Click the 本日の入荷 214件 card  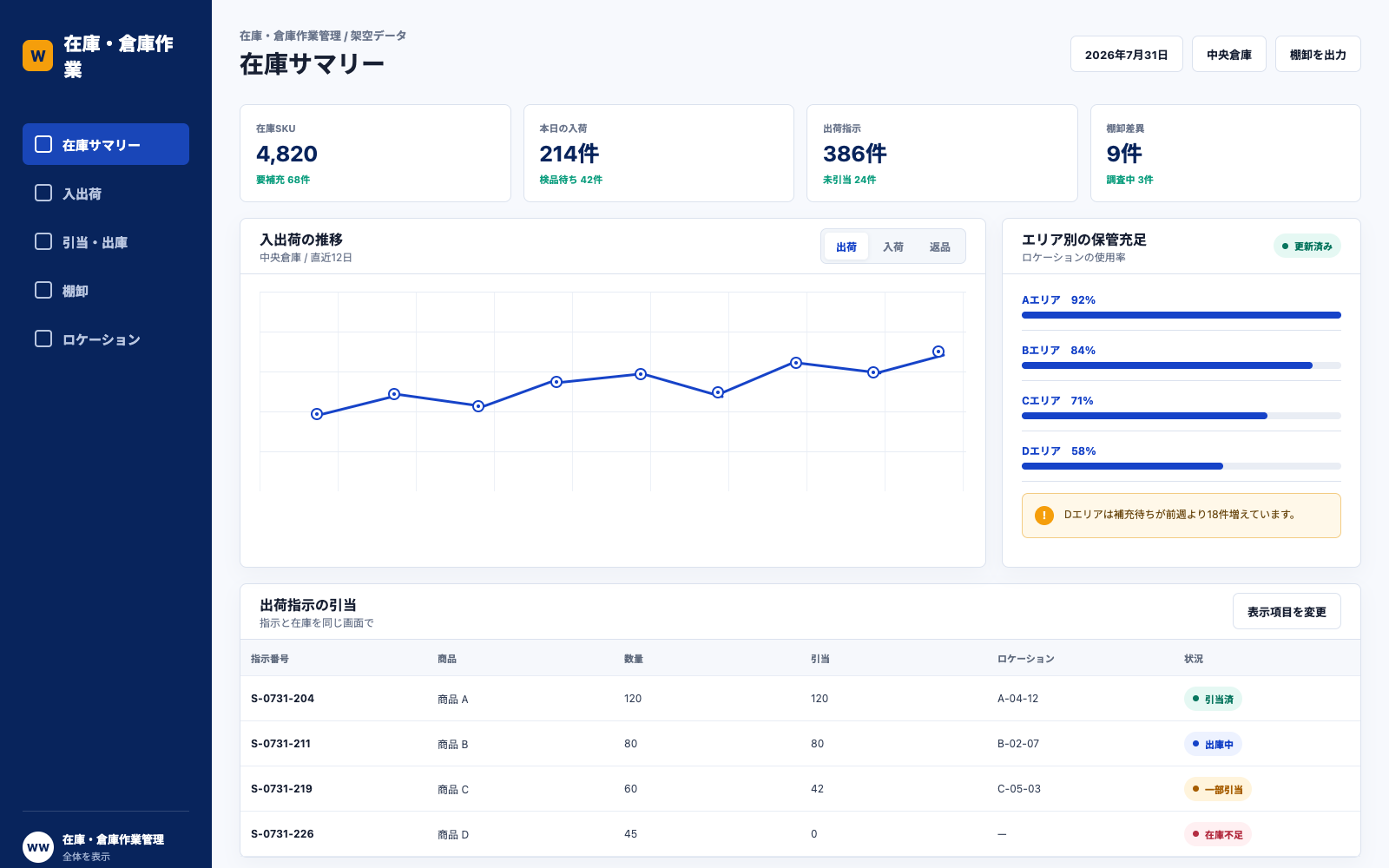point(659,154)
